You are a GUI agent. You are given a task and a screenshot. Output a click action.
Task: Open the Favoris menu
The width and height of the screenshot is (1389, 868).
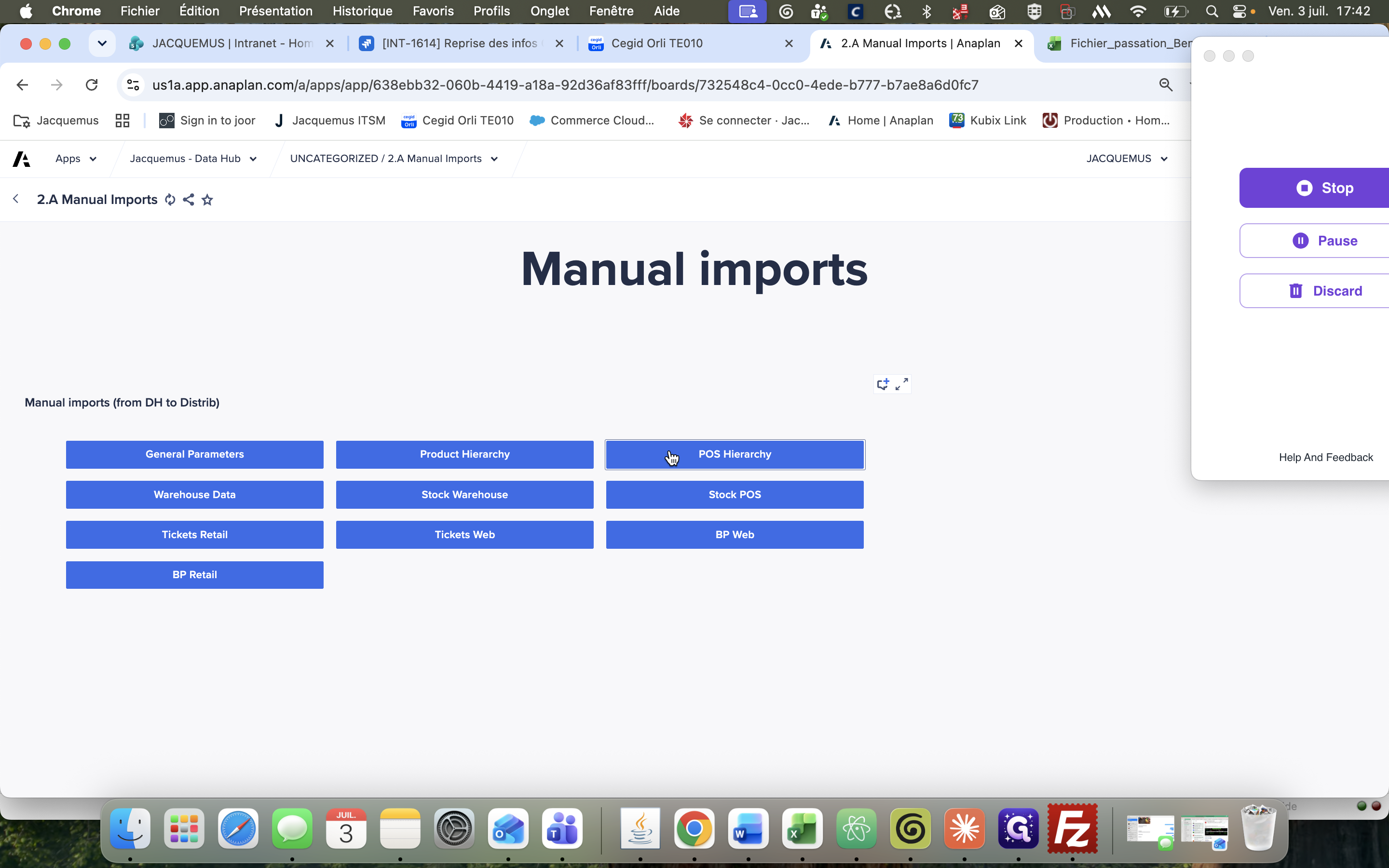pyautogui.click(x=434, y=12)
